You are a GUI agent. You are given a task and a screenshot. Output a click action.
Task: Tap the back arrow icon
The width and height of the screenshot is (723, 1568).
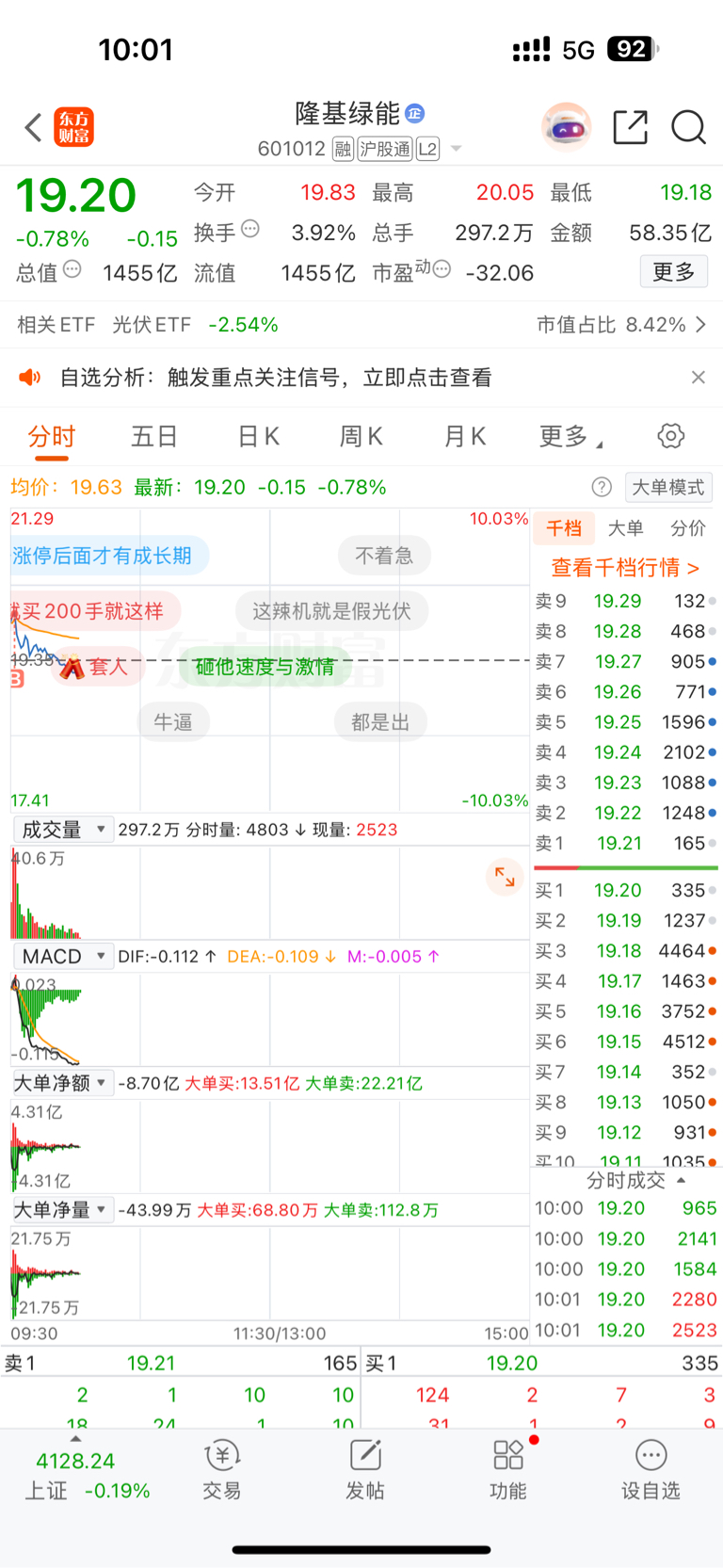(33, 127)
